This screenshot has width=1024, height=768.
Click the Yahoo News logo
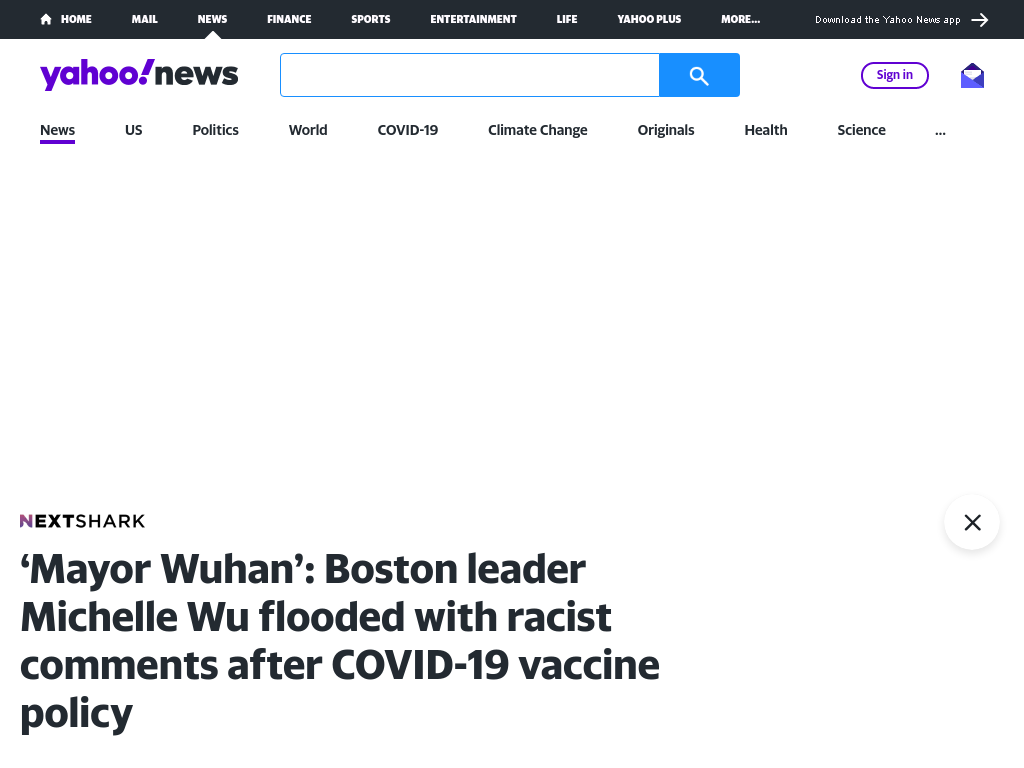pos(139,74)
